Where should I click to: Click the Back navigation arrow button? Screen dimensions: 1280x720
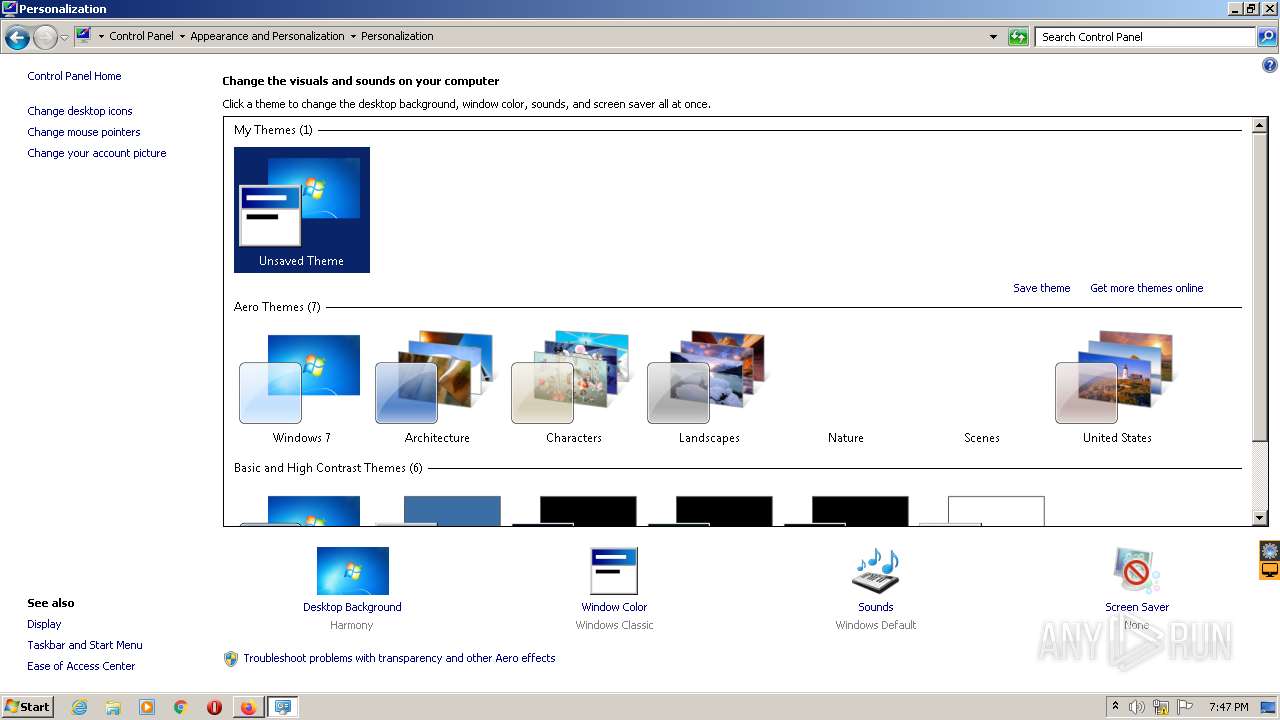pyautogui.click(x=17, y=38)
